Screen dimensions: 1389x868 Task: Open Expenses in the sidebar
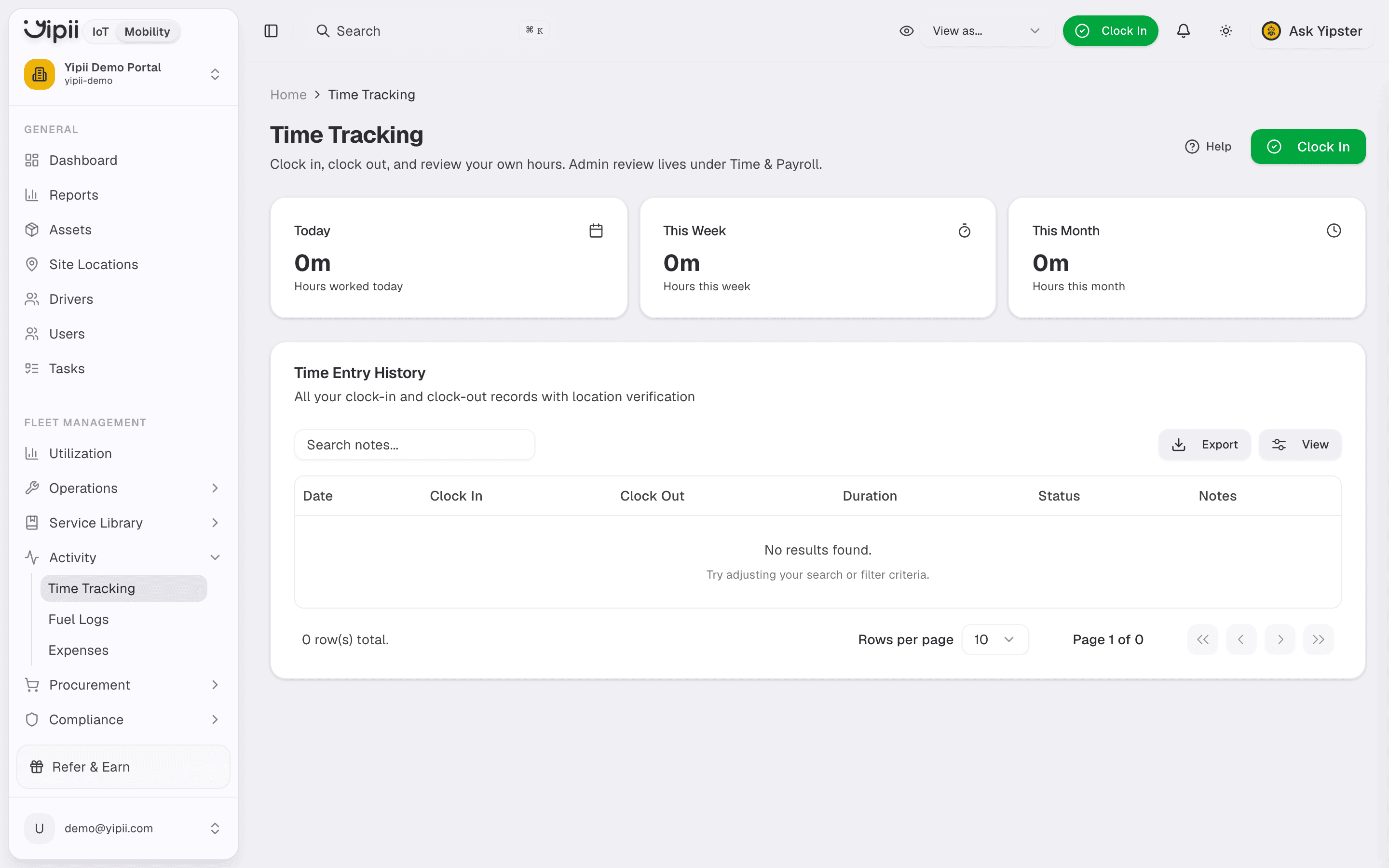click(123, 651)
